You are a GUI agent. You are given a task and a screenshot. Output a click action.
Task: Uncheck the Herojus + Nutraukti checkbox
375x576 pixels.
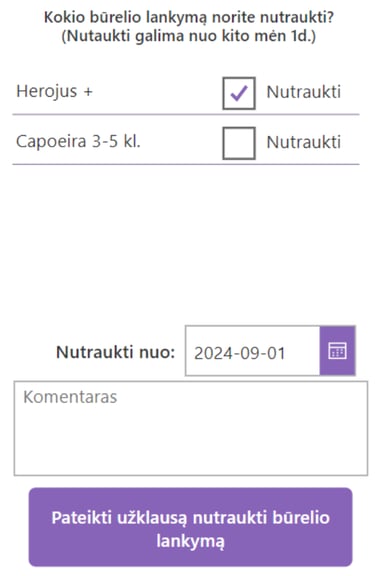click(x=239, y=93)
